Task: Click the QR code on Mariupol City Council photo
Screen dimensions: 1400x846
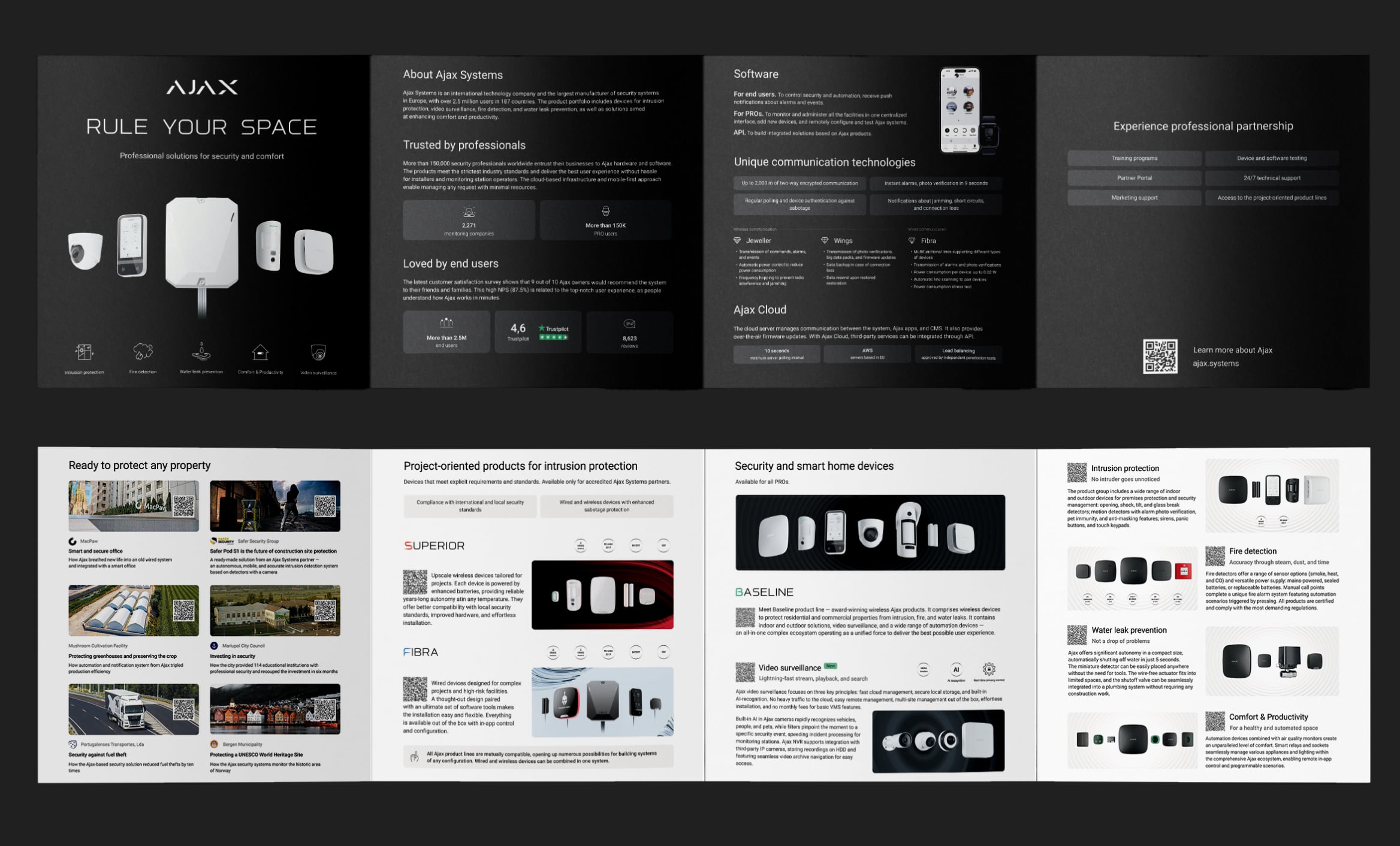Action: 325,611
